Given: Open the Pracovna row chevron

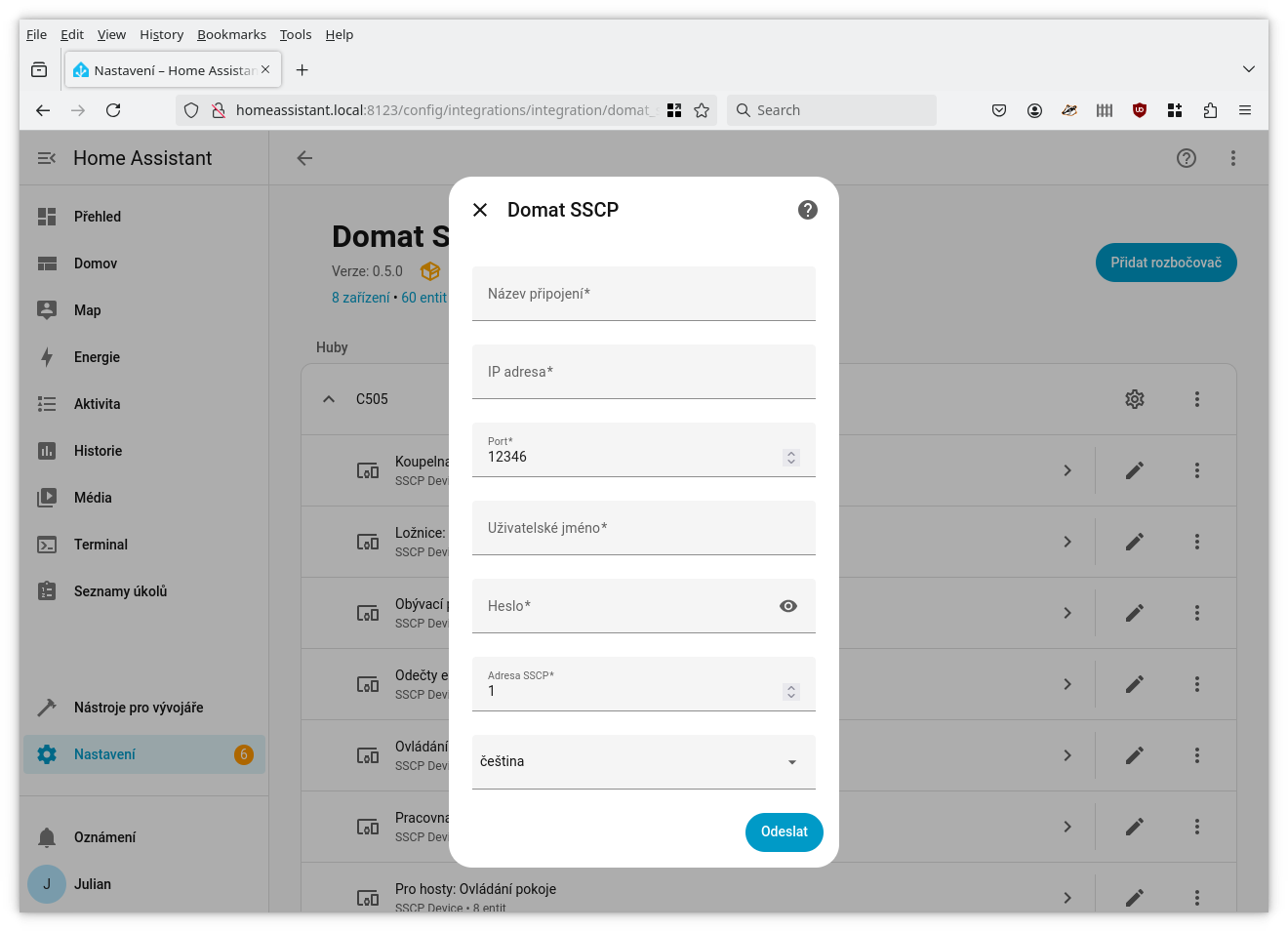Looking at the screenshot, I should (1067, 827).
